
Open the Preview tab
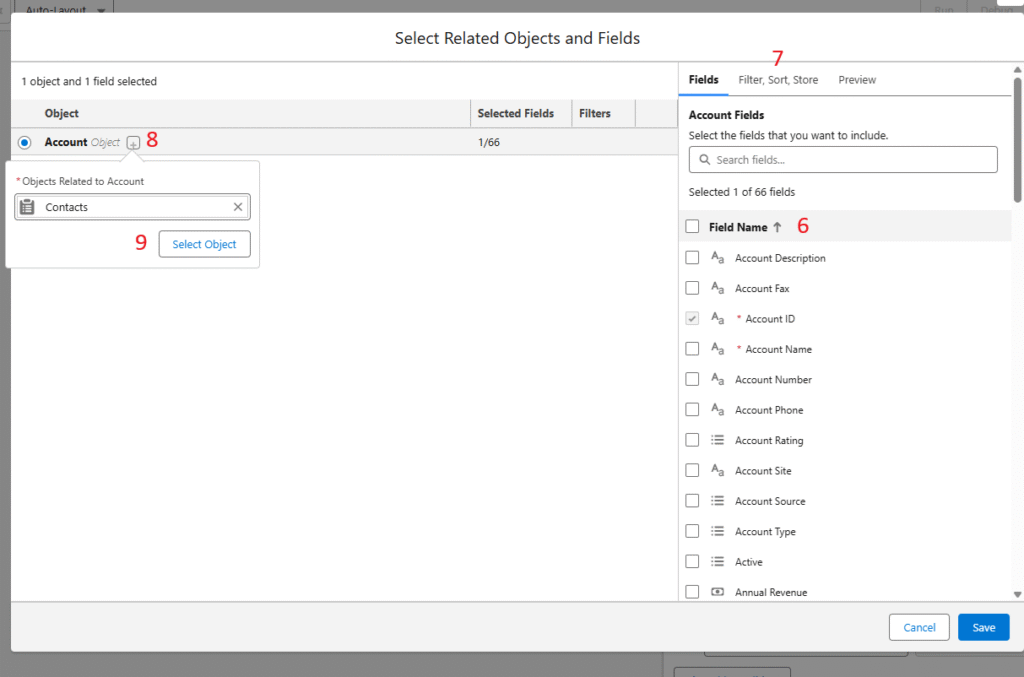click(857, 80)
